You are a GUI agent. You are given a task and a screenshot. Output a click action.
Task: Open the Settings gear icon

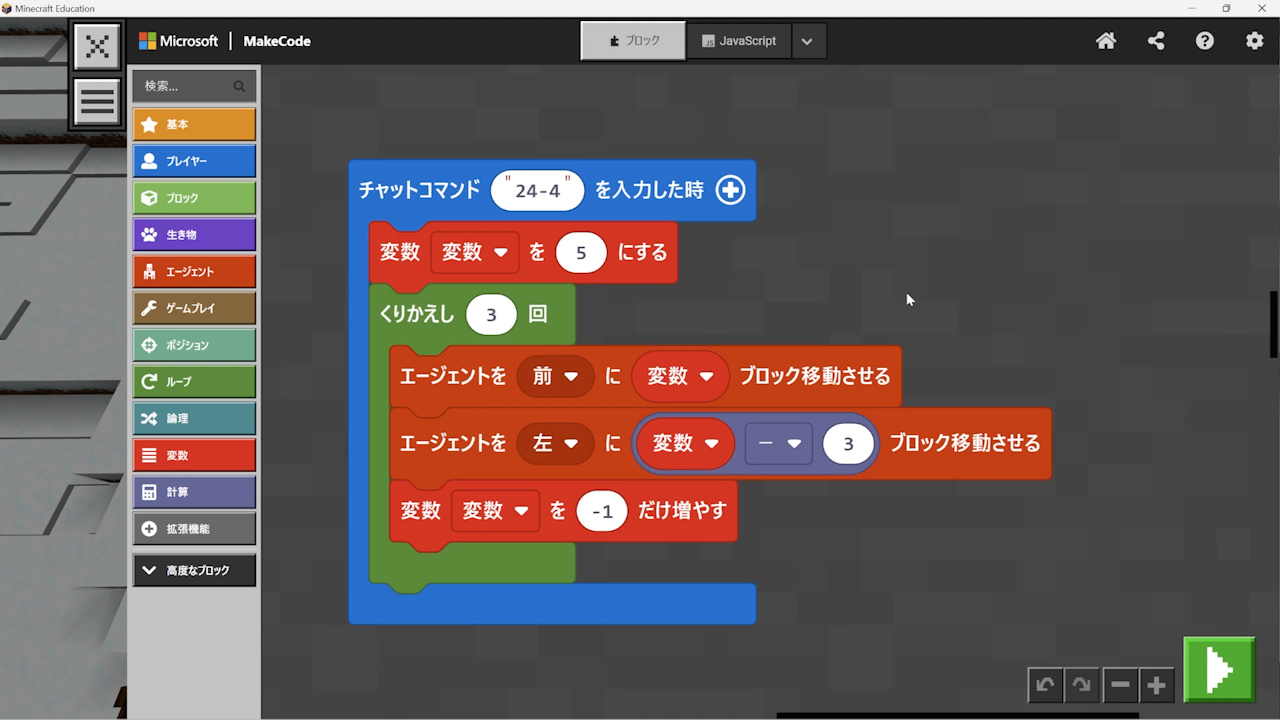pos(1254,41)
